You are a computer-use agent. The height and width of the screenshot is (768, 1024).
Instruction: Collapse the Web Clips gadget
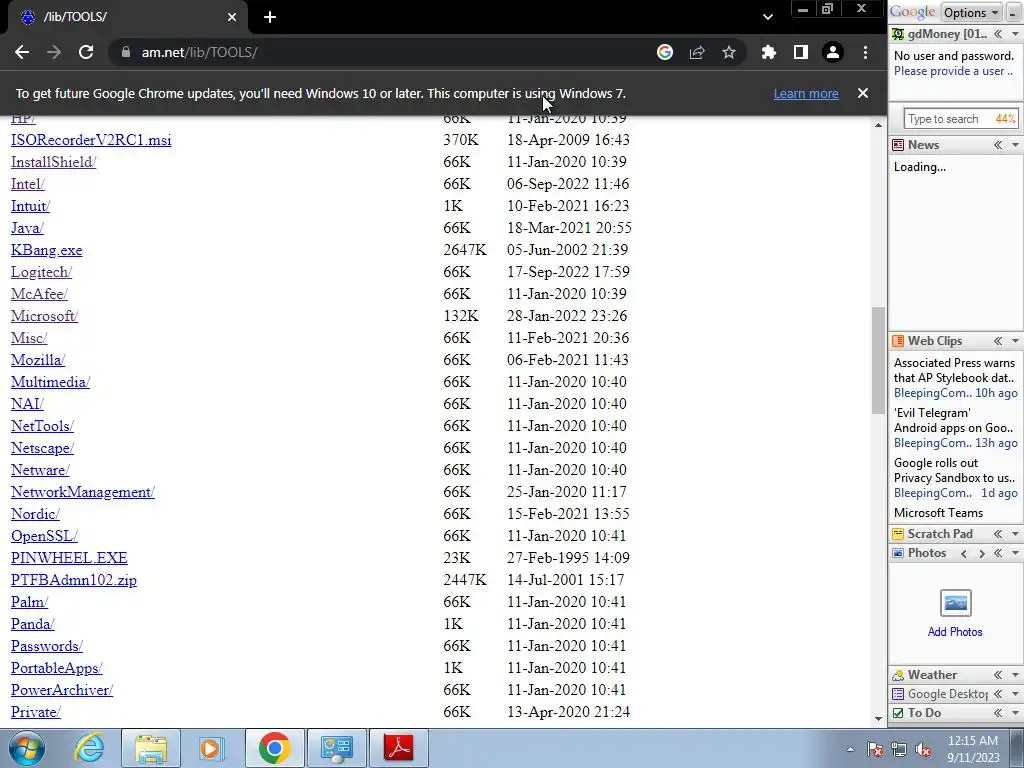click(998, 341)
